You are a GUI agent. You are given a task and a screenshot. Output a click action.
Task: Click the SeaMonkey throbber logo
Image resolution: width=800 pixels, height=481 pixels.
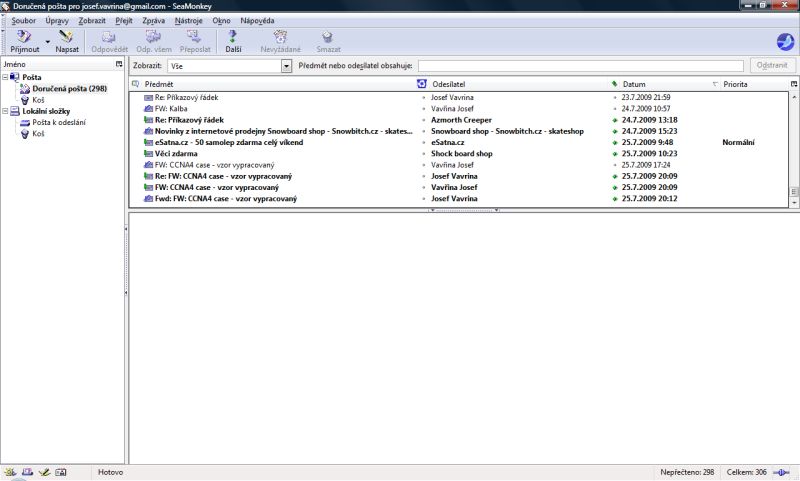[x=785, y=41]
